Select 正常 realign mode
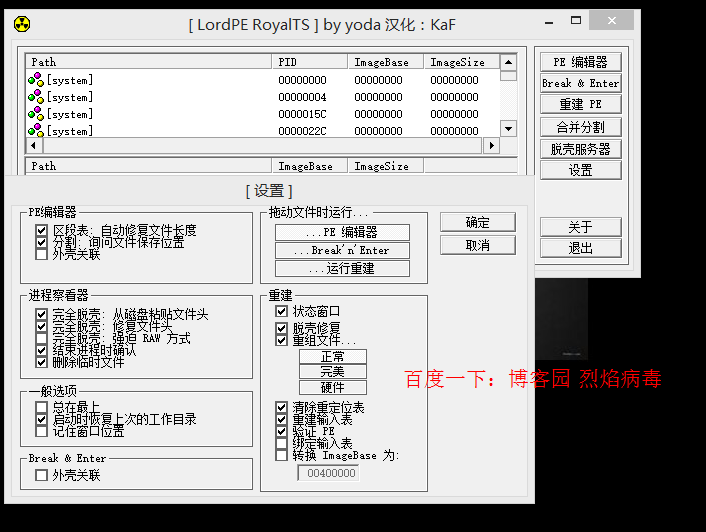The image size is (706, 532). 333,356
